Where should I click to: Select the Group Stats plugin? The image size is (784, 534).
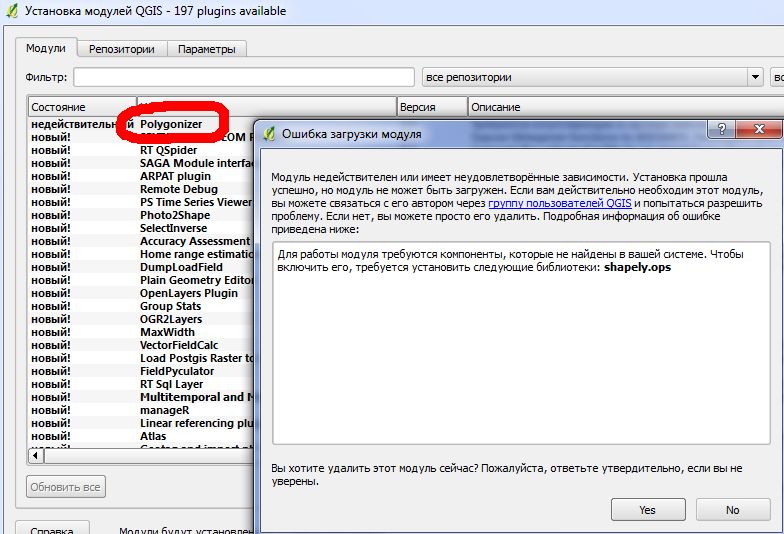[170, 306]
